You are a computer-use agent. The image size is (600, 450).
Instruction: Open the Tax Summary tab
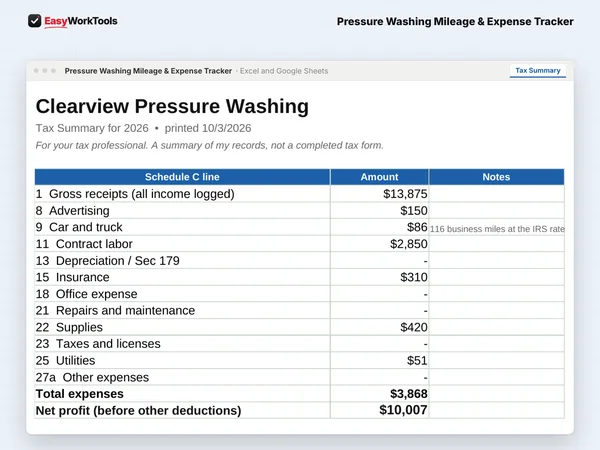pos(538,71)
